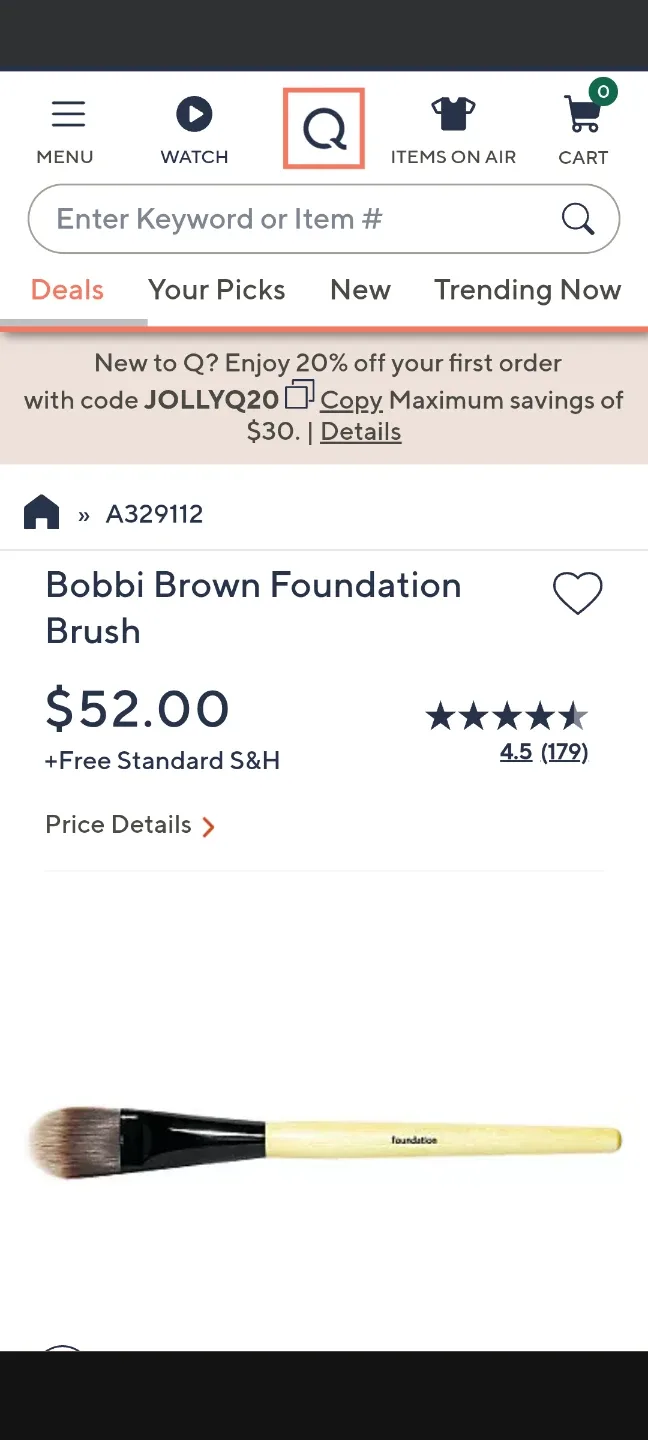Open the promo Details link
Screen dimensions: 648x1440
(x=360, y=432)
